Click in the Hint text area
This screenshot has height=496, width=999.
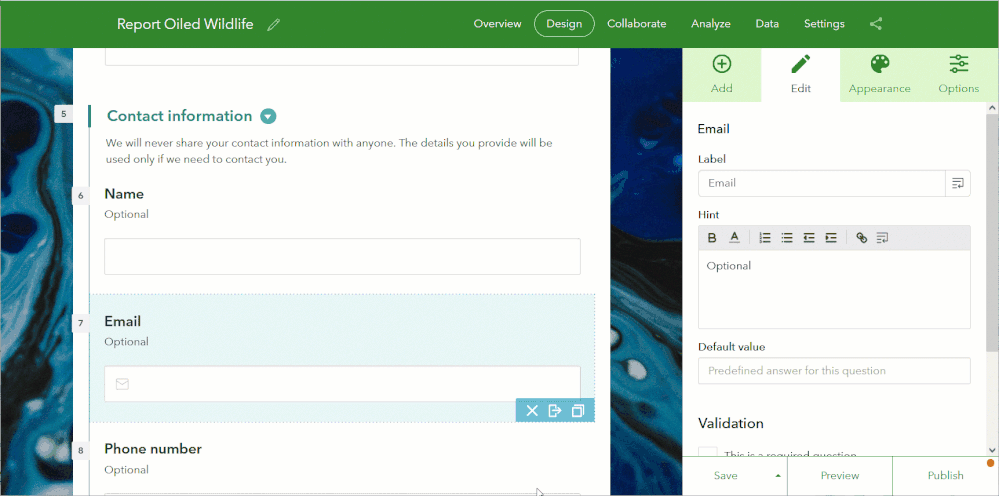pos(835,289)
